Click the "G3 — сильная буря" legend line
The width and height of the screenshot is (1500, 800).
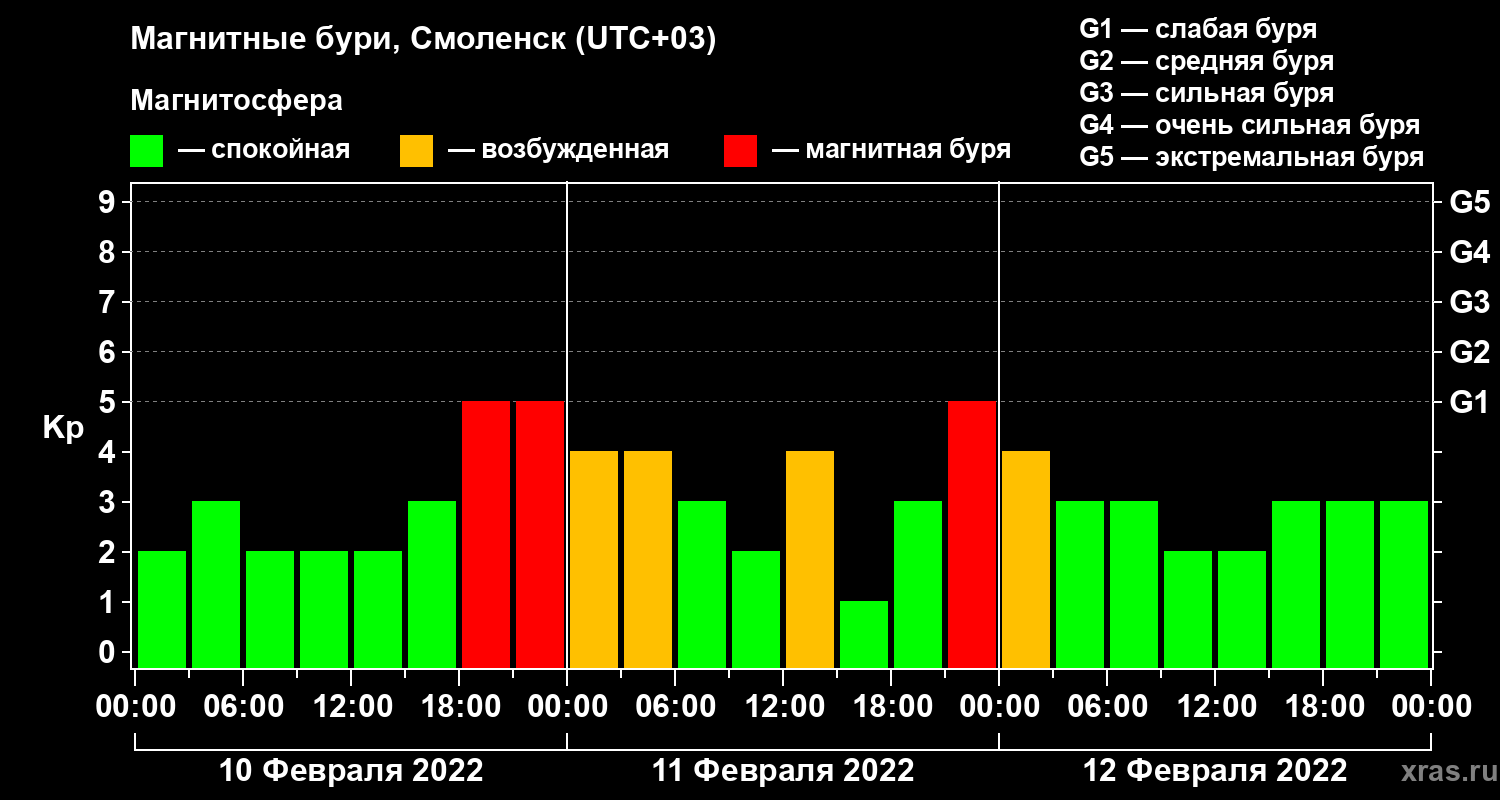pos(1206,93)
